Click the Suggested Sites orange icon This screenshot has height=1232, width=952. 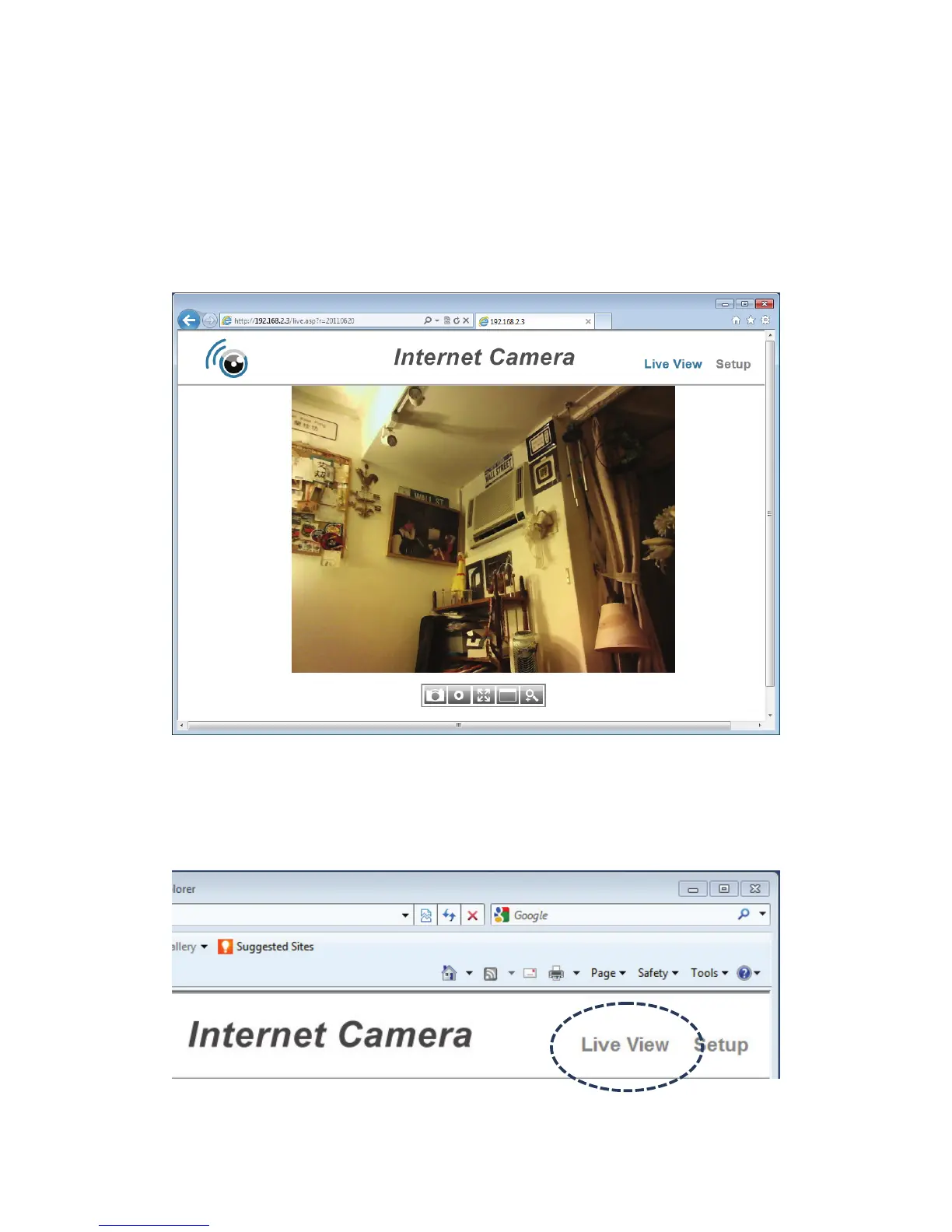(x=225, y=947)
